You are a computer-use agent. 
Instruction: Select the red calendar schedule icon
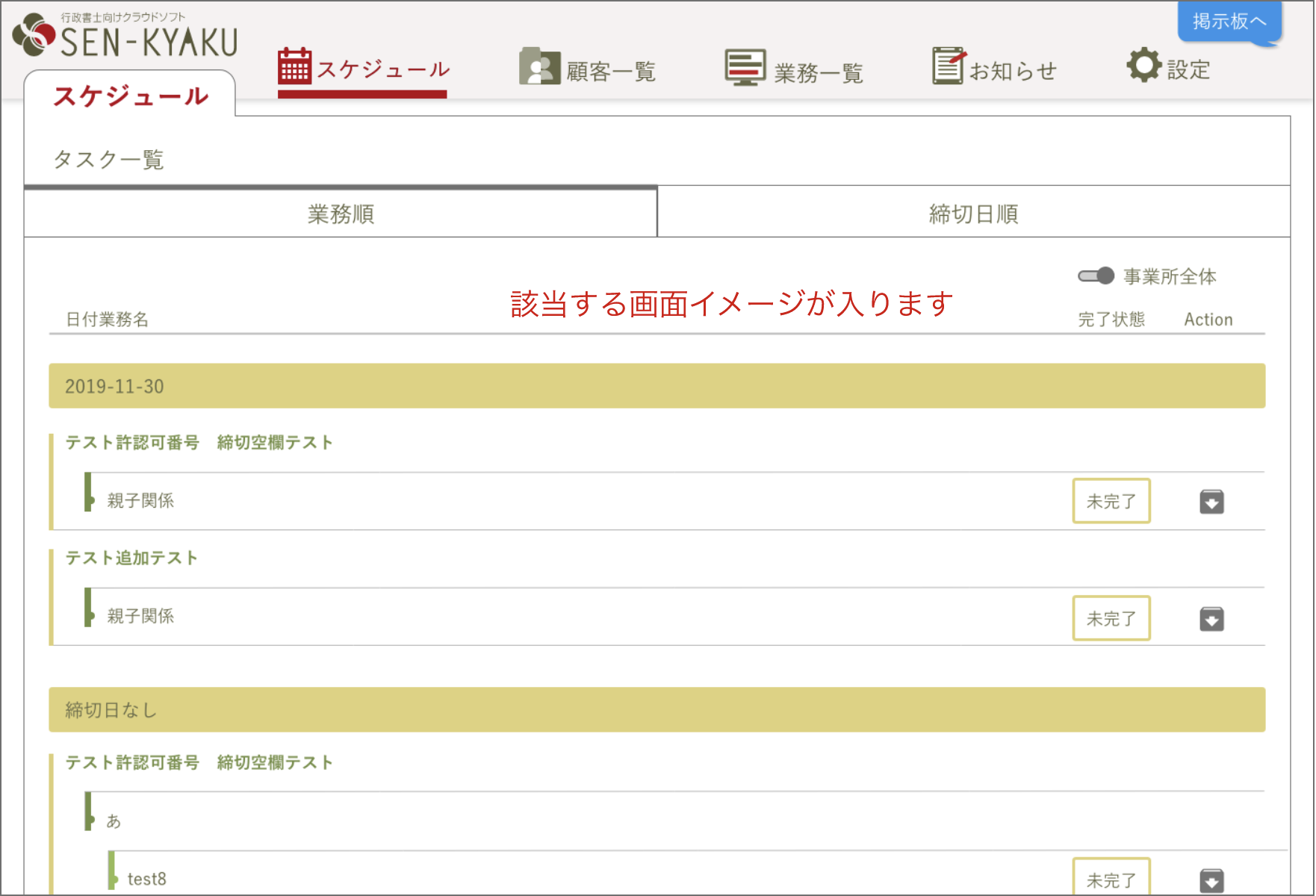295,66
